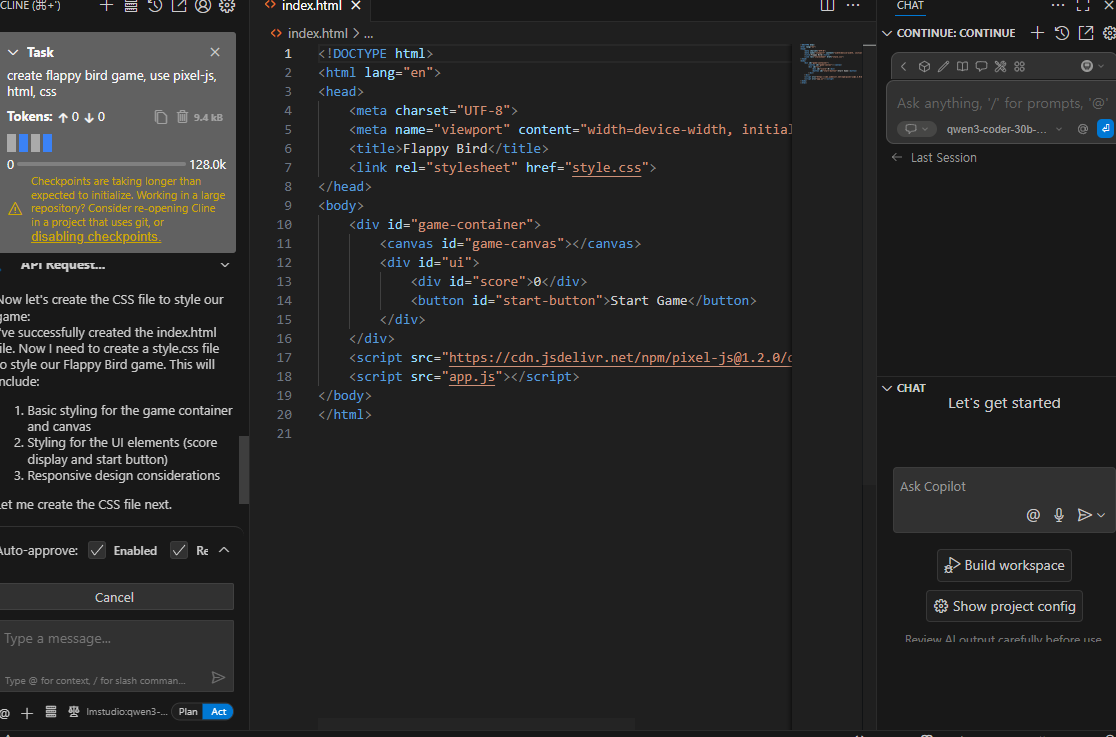The height and width of the screenshot is (737, 1116).
Task: Open Continue docs book icon
Action: coord(962,66)
